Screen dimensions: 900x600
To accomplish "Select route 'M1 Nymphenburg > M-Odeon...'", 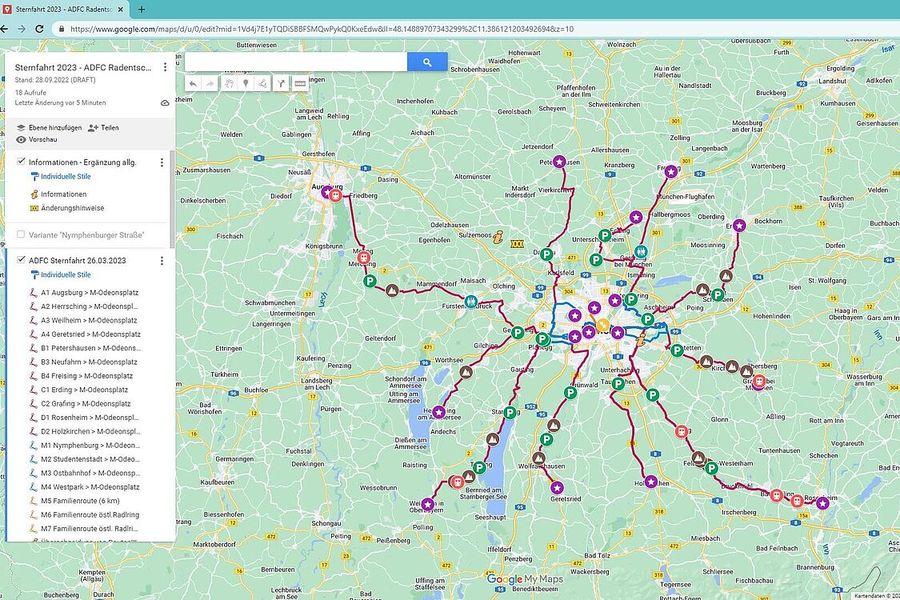I will click(85, 445).
